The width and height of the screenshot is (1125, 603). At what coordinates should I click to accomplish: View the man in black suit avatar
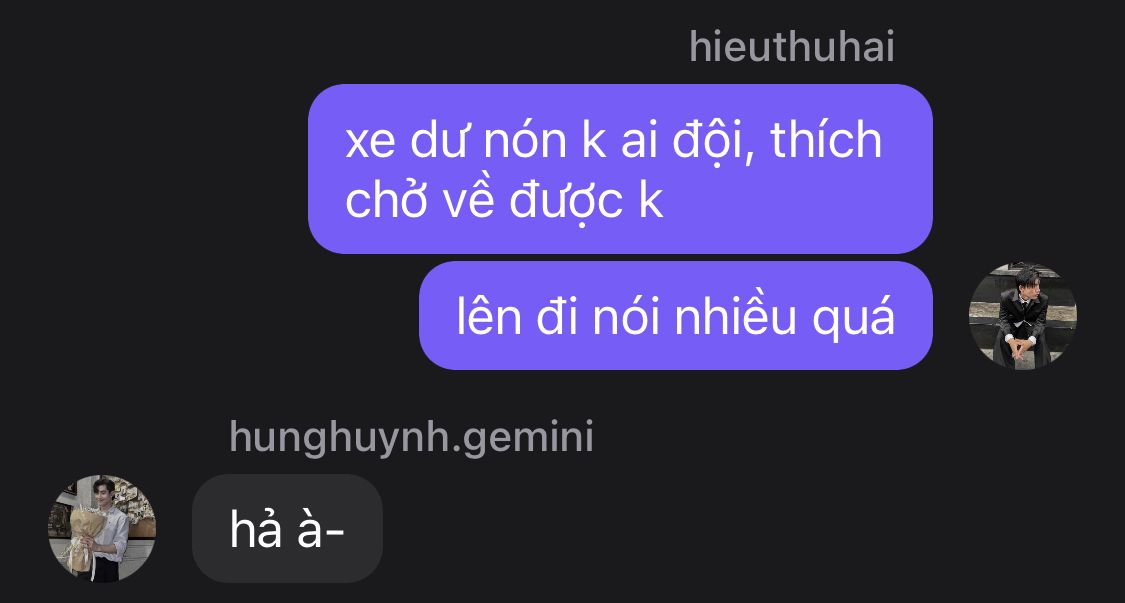coord(1022,316)
